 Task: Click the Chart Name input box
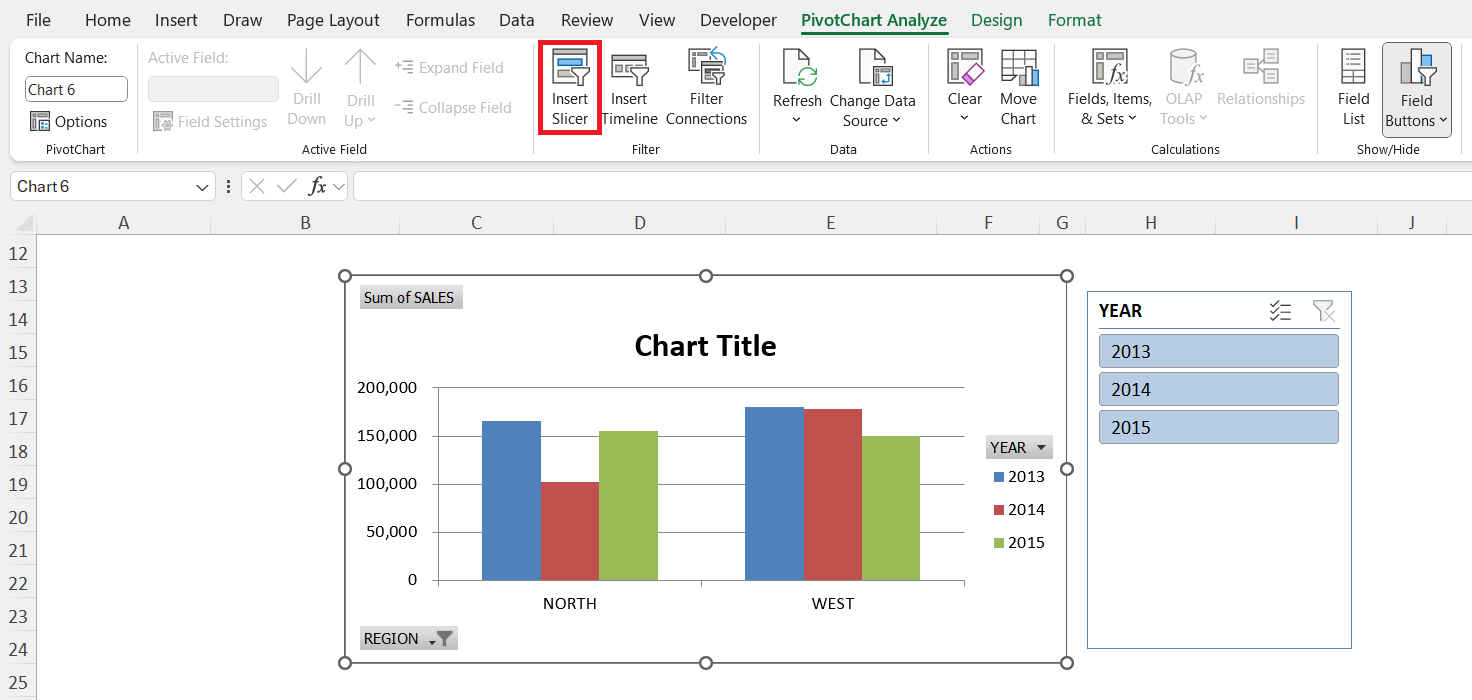tap(76, 89)
